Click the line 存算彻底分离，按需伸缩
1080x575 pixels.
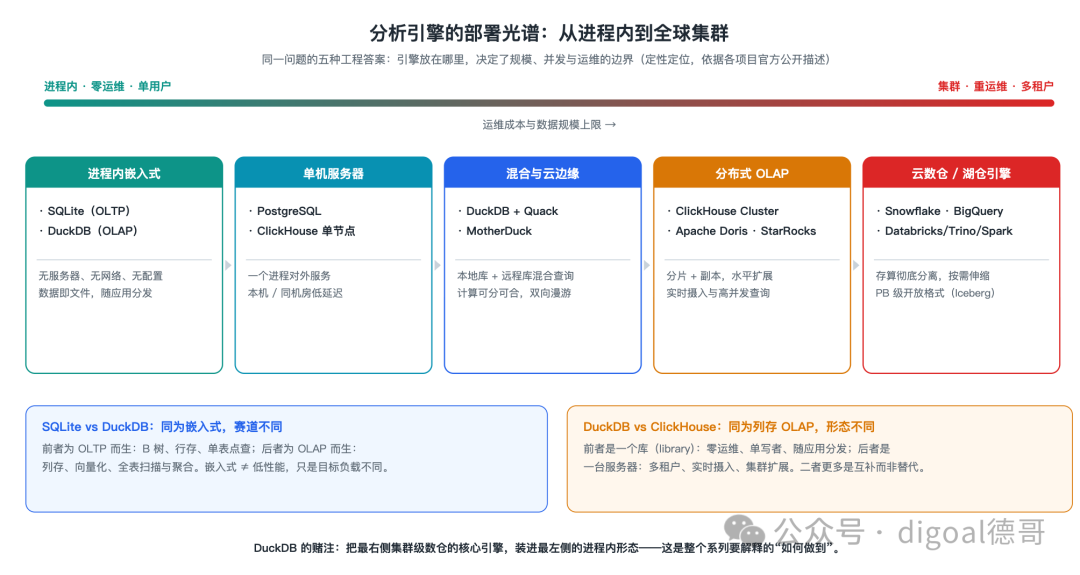pos(933,275)
